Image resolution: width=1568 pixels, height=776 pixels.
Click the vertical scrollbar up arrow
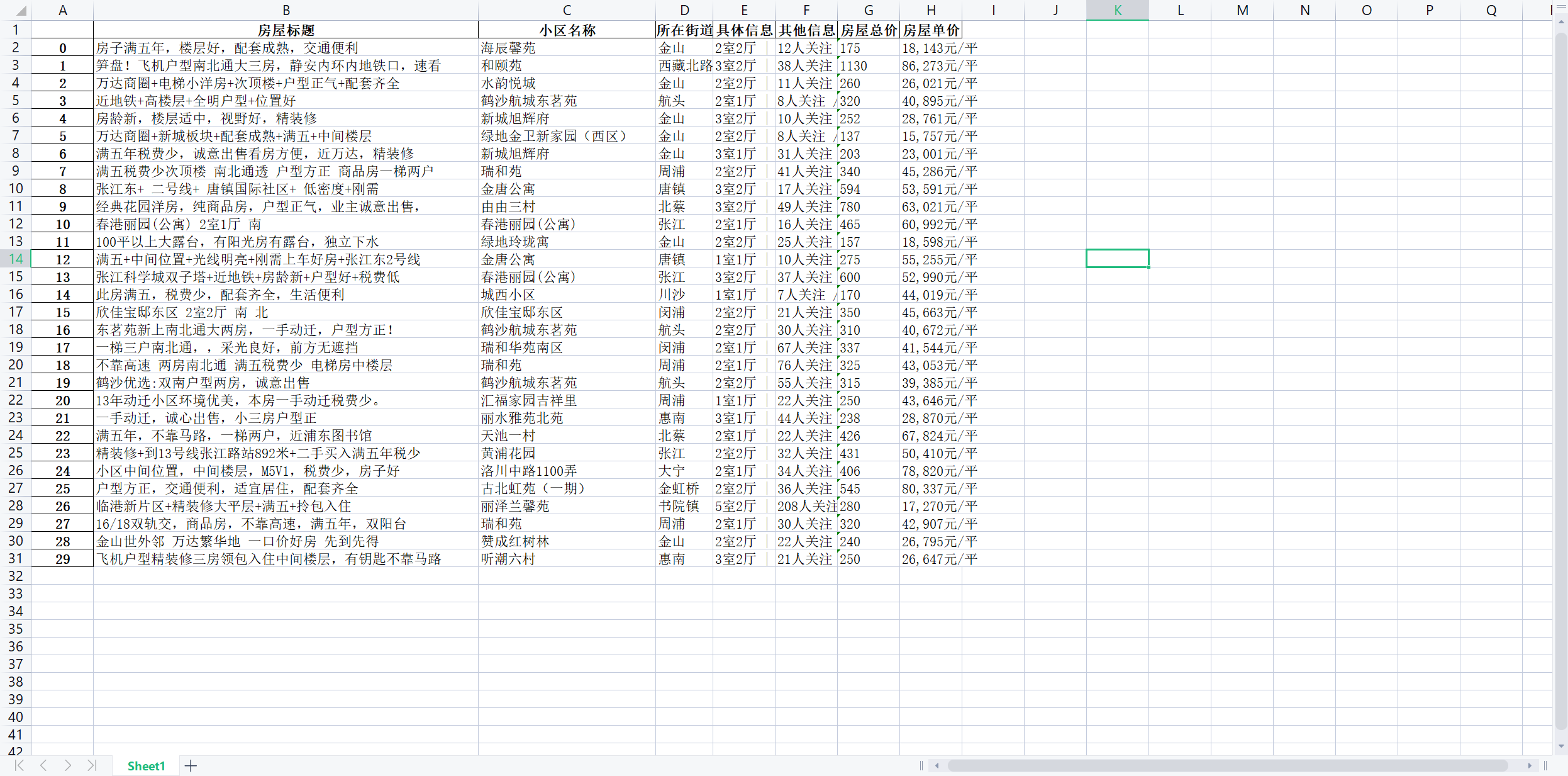[x=1561, y=22]
